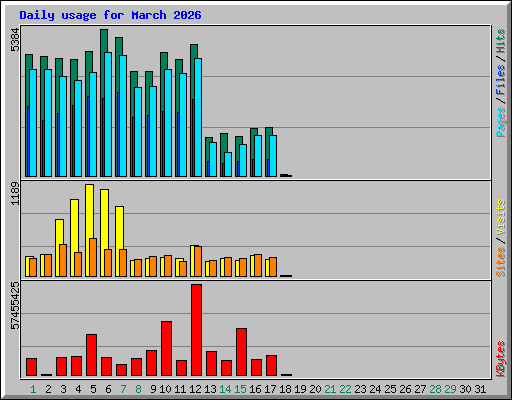Click the "KBytes" legend label
512x400 pixels.
pos(501,359)
